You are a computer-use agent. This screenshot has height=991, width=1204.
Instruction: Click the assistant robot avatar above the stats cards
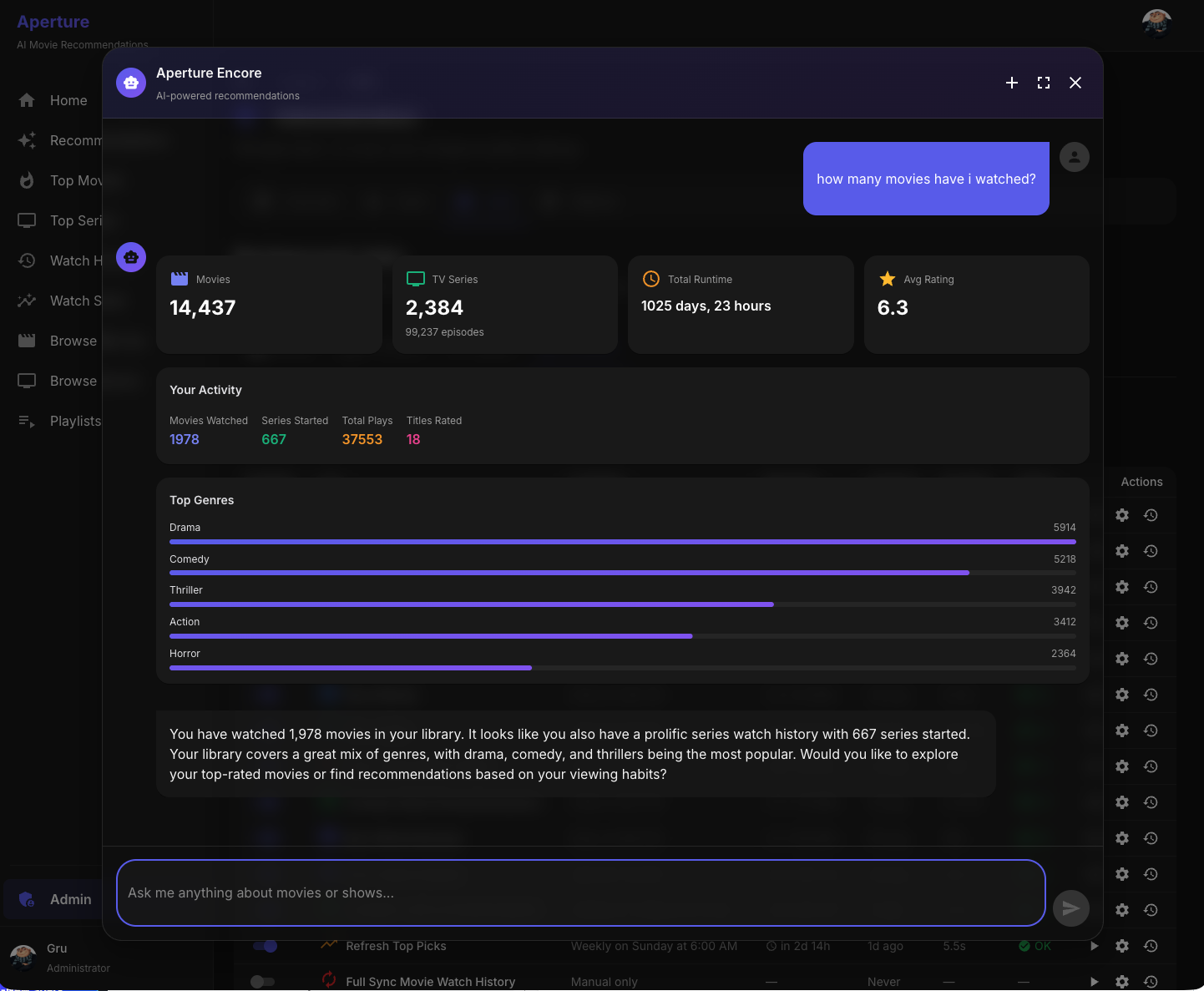(x=131, y=257)
